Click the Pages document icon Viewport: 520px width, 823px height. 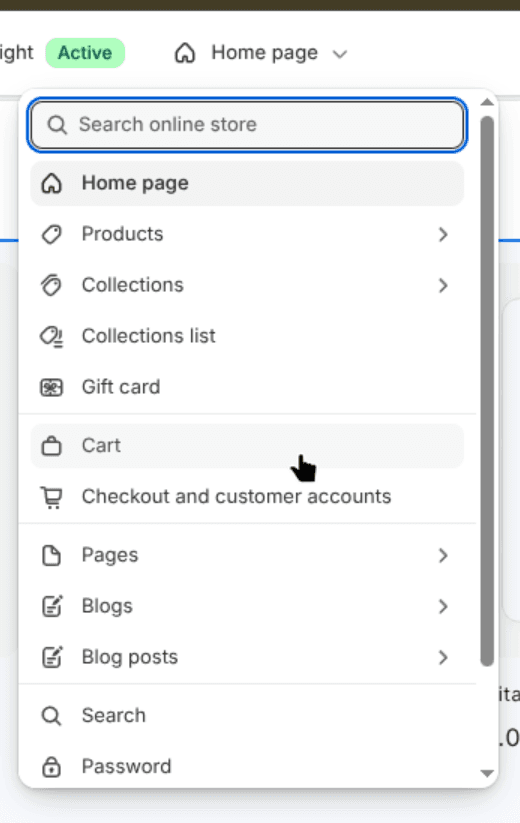(x=51, y=555)
